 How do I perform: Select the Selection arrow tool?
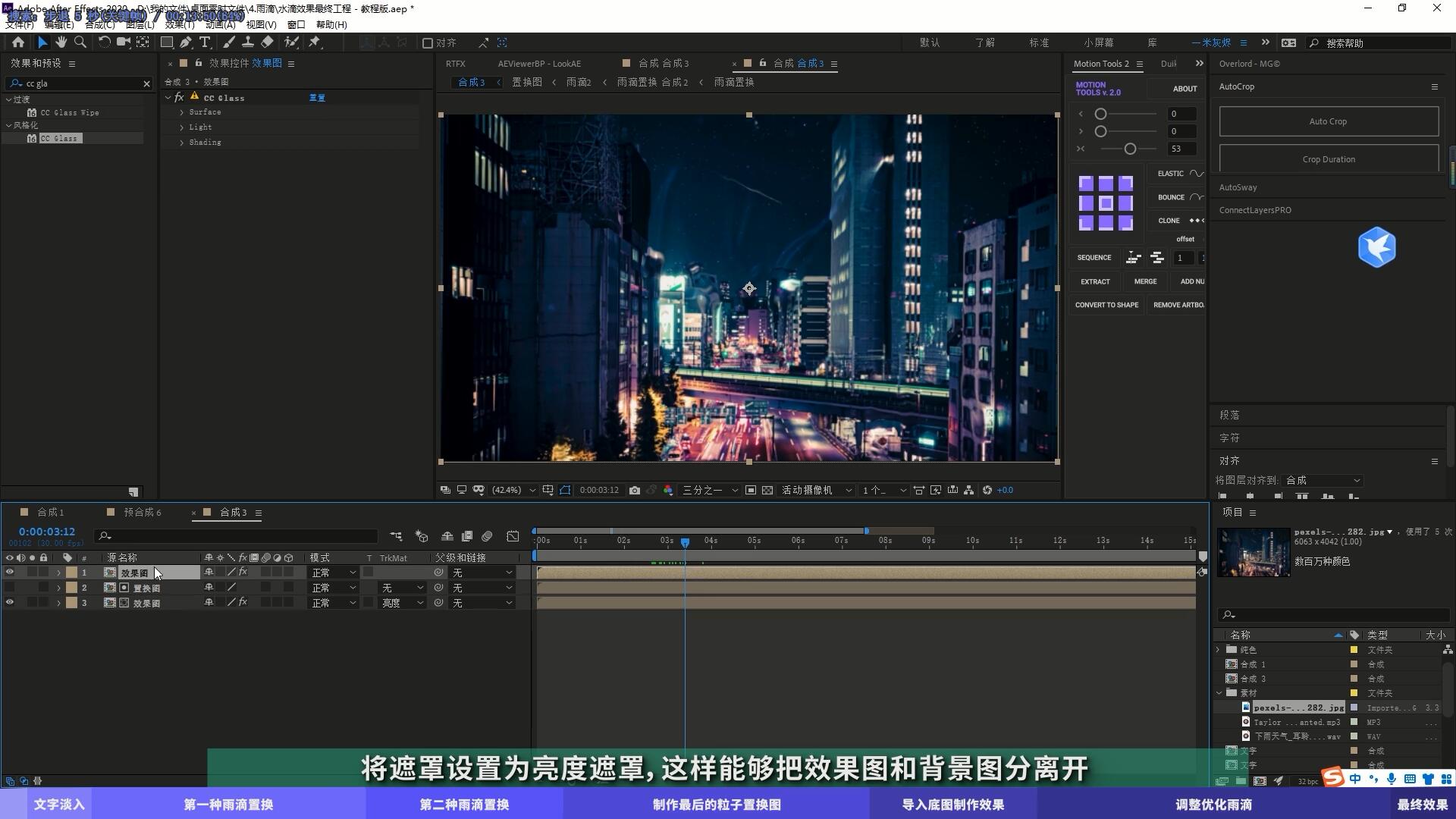tap(42, 42)
